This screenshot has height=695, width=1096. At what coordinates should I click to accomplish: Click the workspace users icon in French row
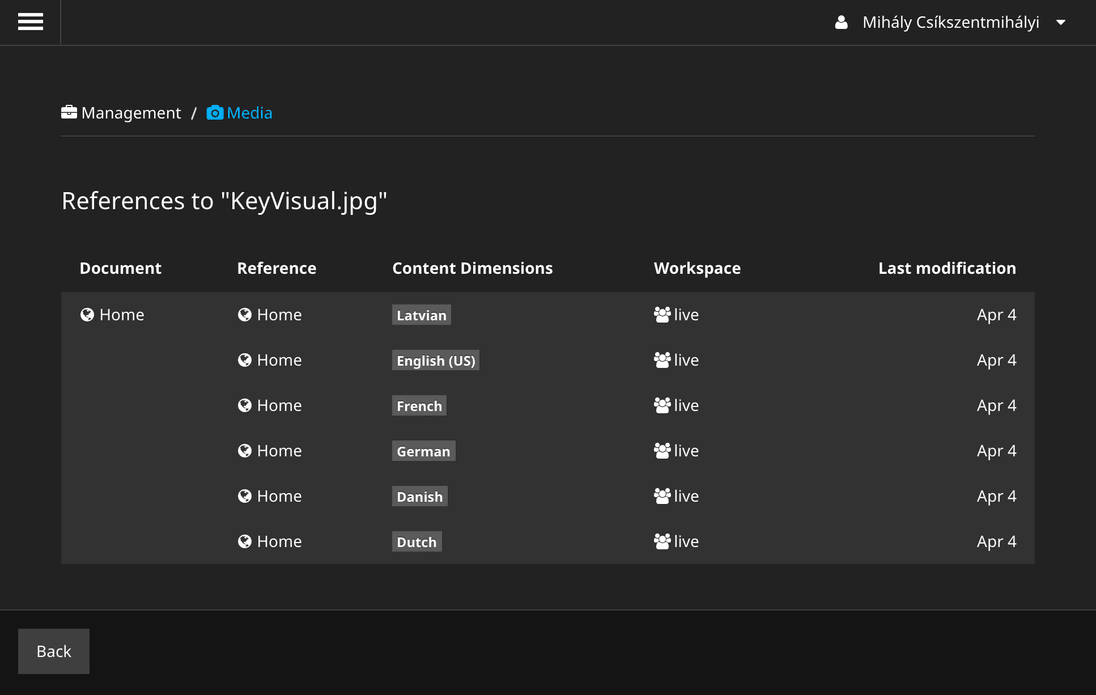(x=662, y=406)
